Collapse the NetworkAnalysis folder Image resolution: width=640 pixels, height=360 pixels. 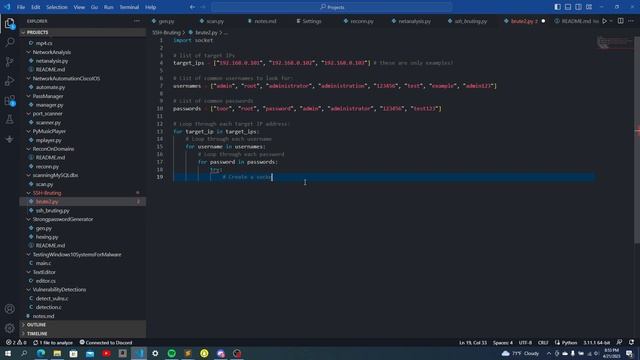(x=83, y=52)
